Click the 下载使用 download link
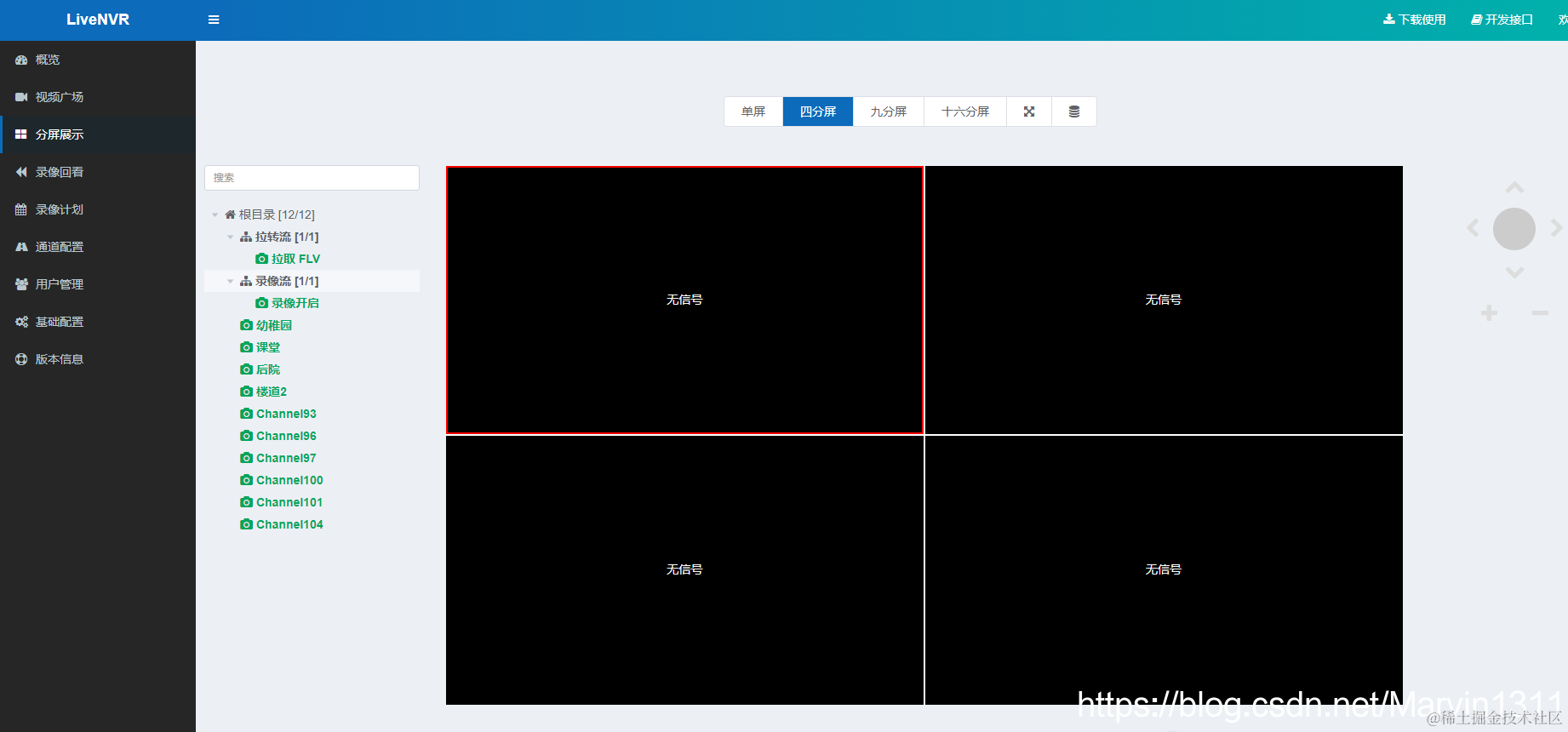The height and width of the screenshot is (732, 1568). click(x=1415, y=20)
